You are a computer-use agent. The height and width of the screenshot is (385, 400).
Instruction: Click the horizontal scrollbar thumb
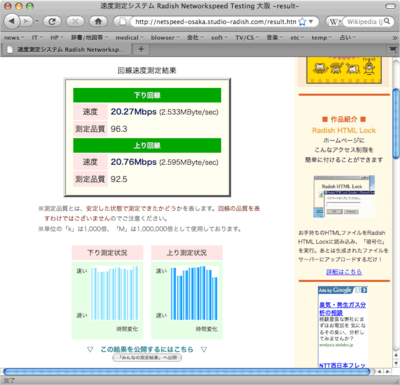tap(187, 371)
